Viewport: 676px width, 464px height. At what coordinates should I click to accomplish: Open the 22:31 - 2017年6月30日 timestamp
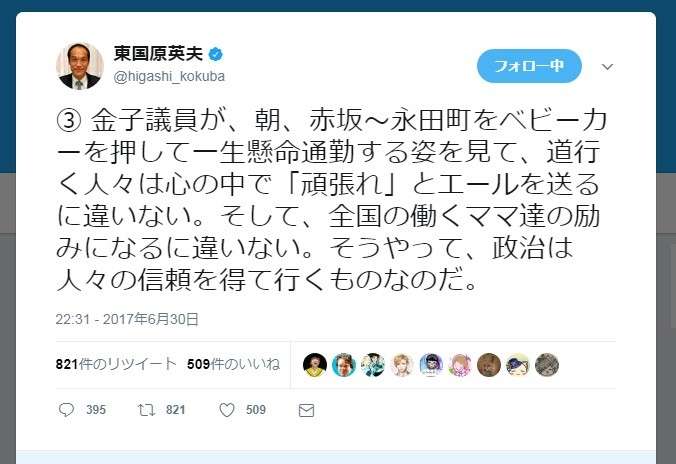pyautogui.click(x=127, y=319)
